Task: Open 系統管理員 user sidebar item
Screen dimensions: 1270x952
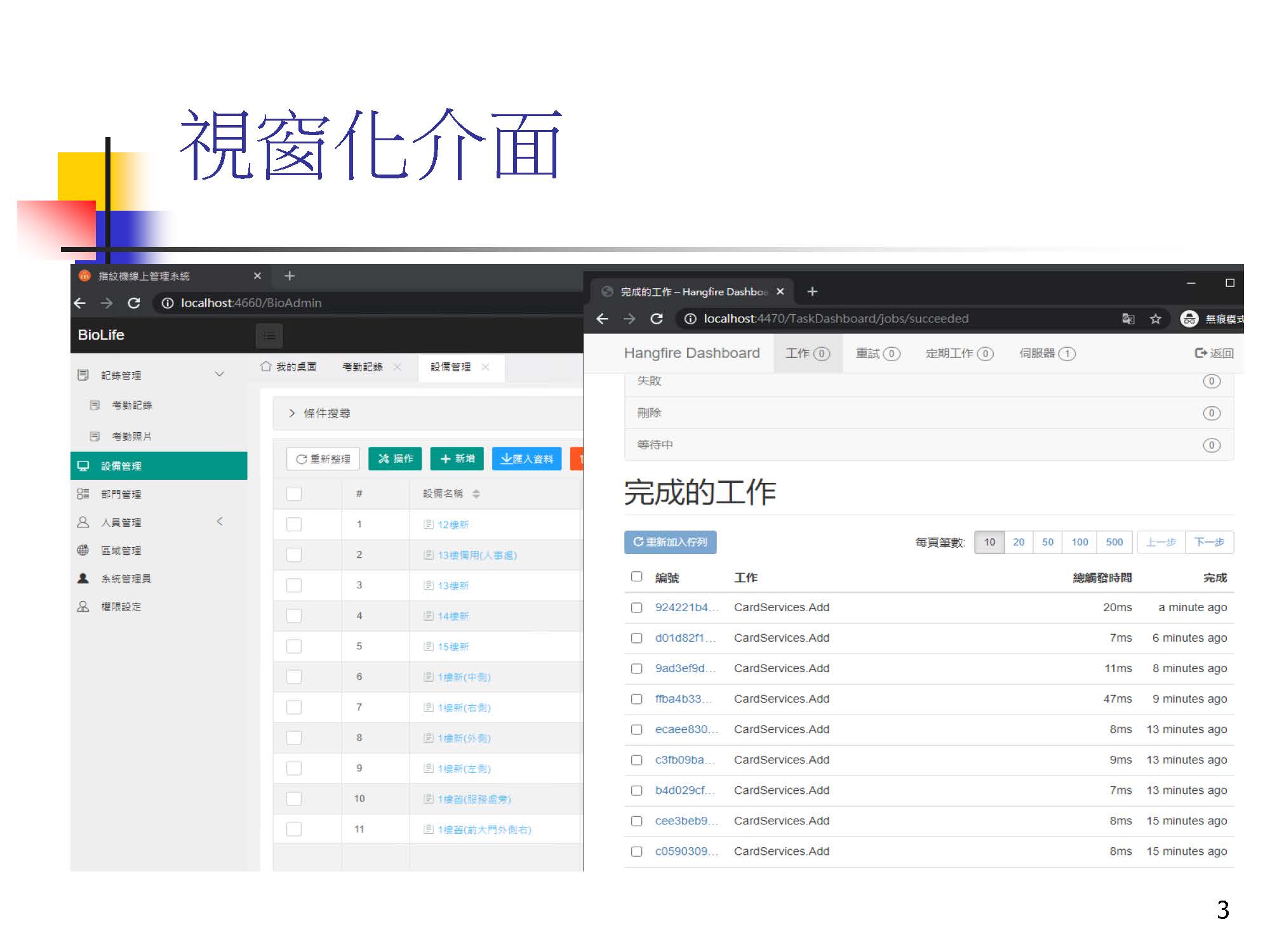Action: tap(125, 578)
